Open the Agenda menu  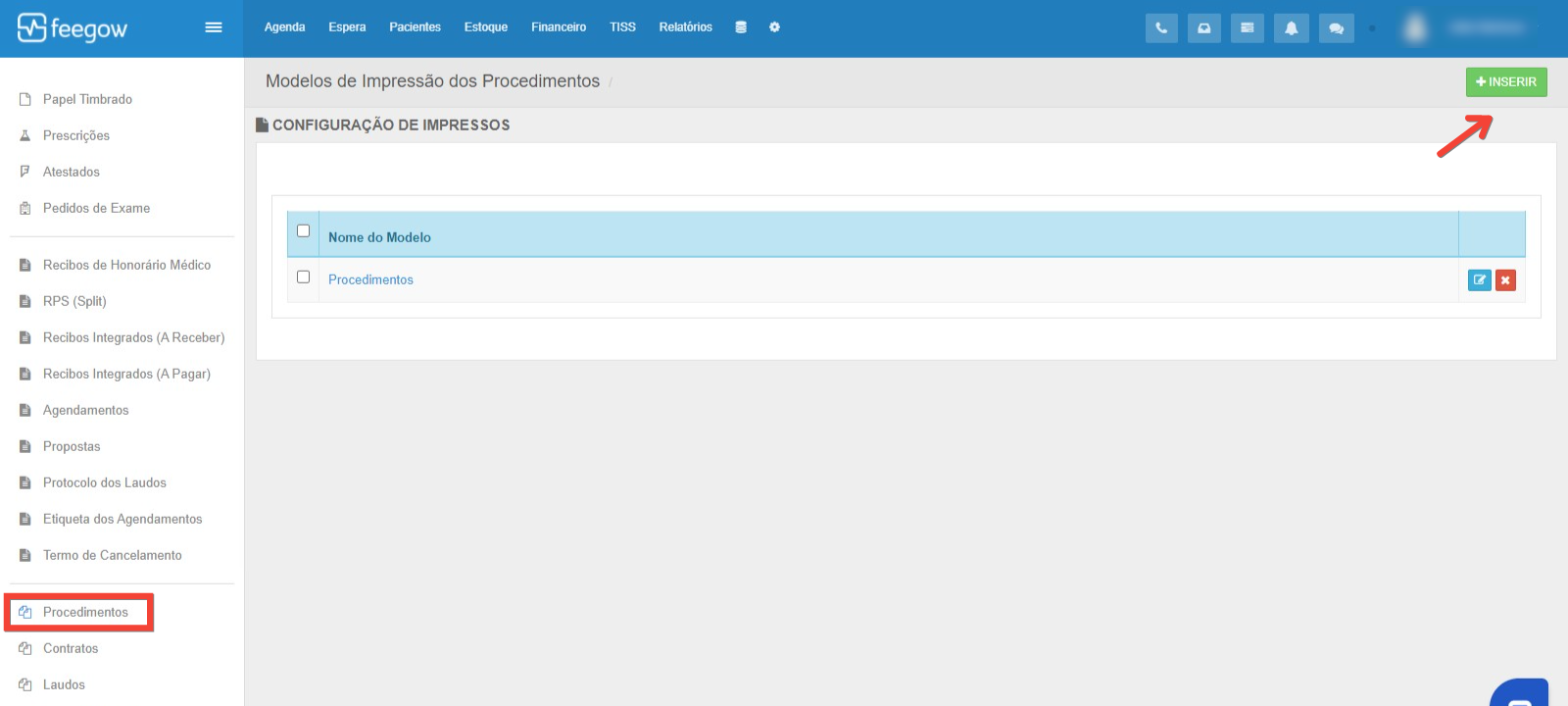tap(284, 27)
